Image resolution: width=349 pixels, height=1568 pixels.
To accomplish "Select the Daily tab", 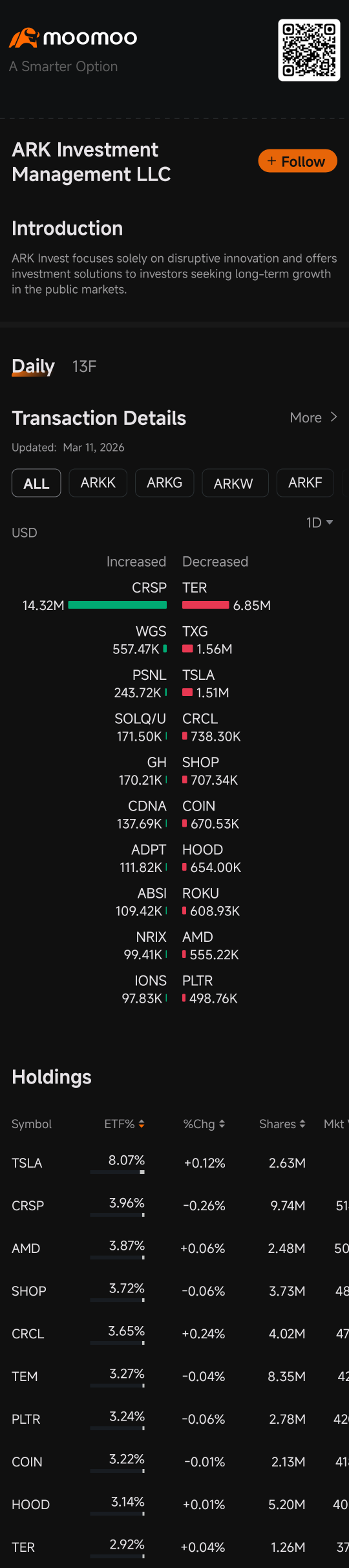I will coord(33,367).
